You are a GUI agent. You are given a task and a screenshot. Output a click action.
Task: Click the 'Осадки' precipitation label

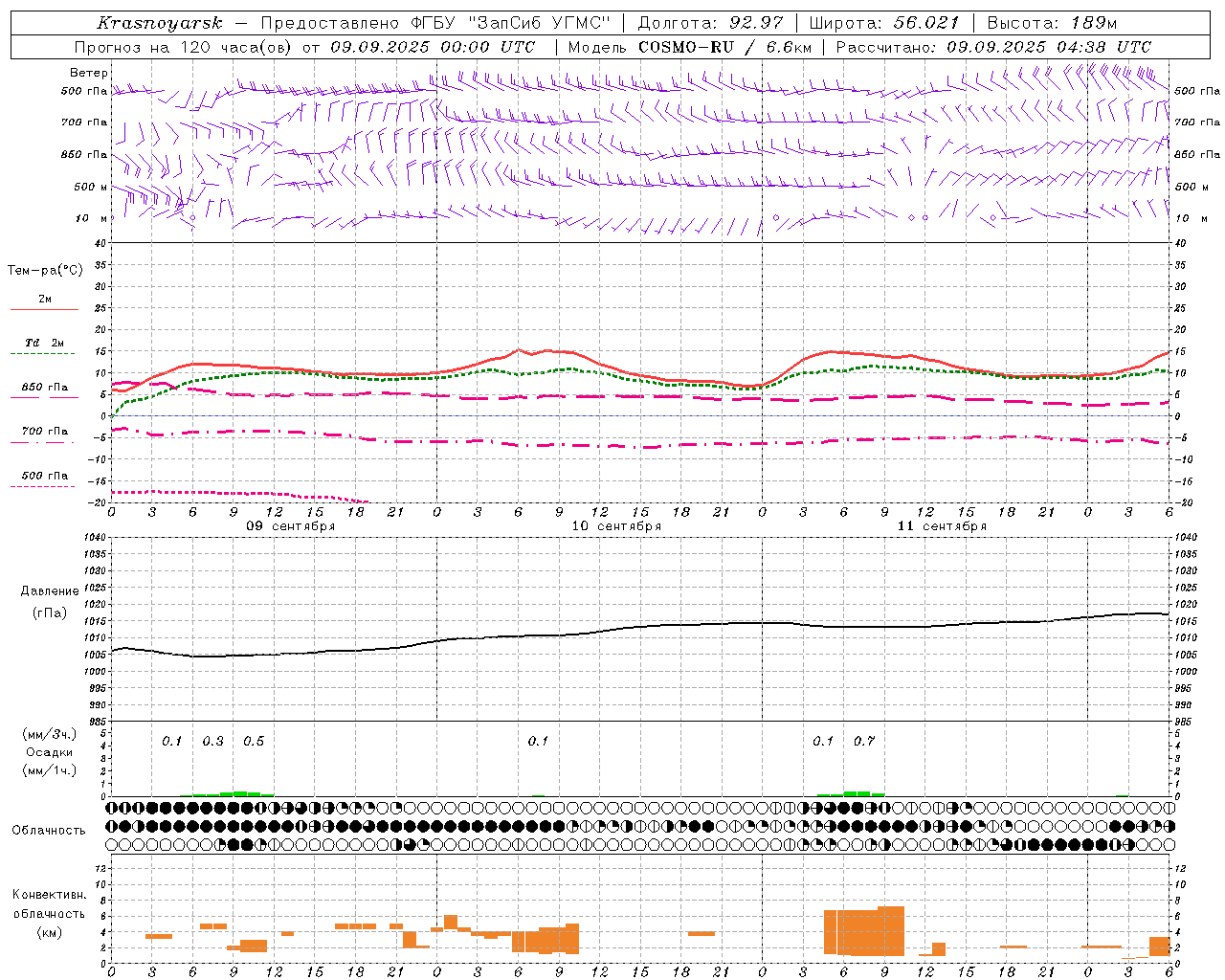pyautogui.click(x=50, y=752)
